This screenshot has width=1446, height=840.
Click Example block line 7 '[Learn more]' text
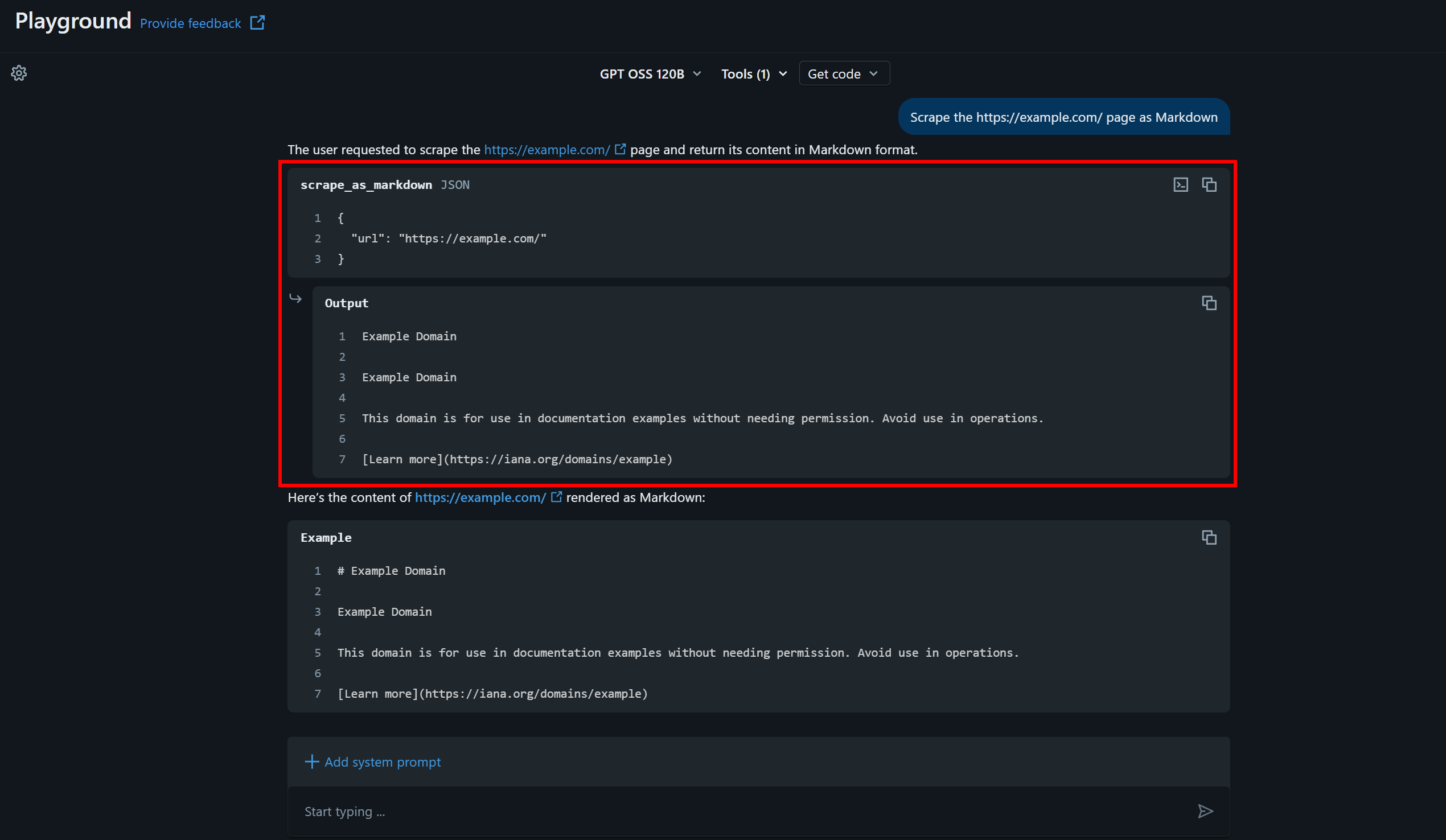click(x=492, y=694)
